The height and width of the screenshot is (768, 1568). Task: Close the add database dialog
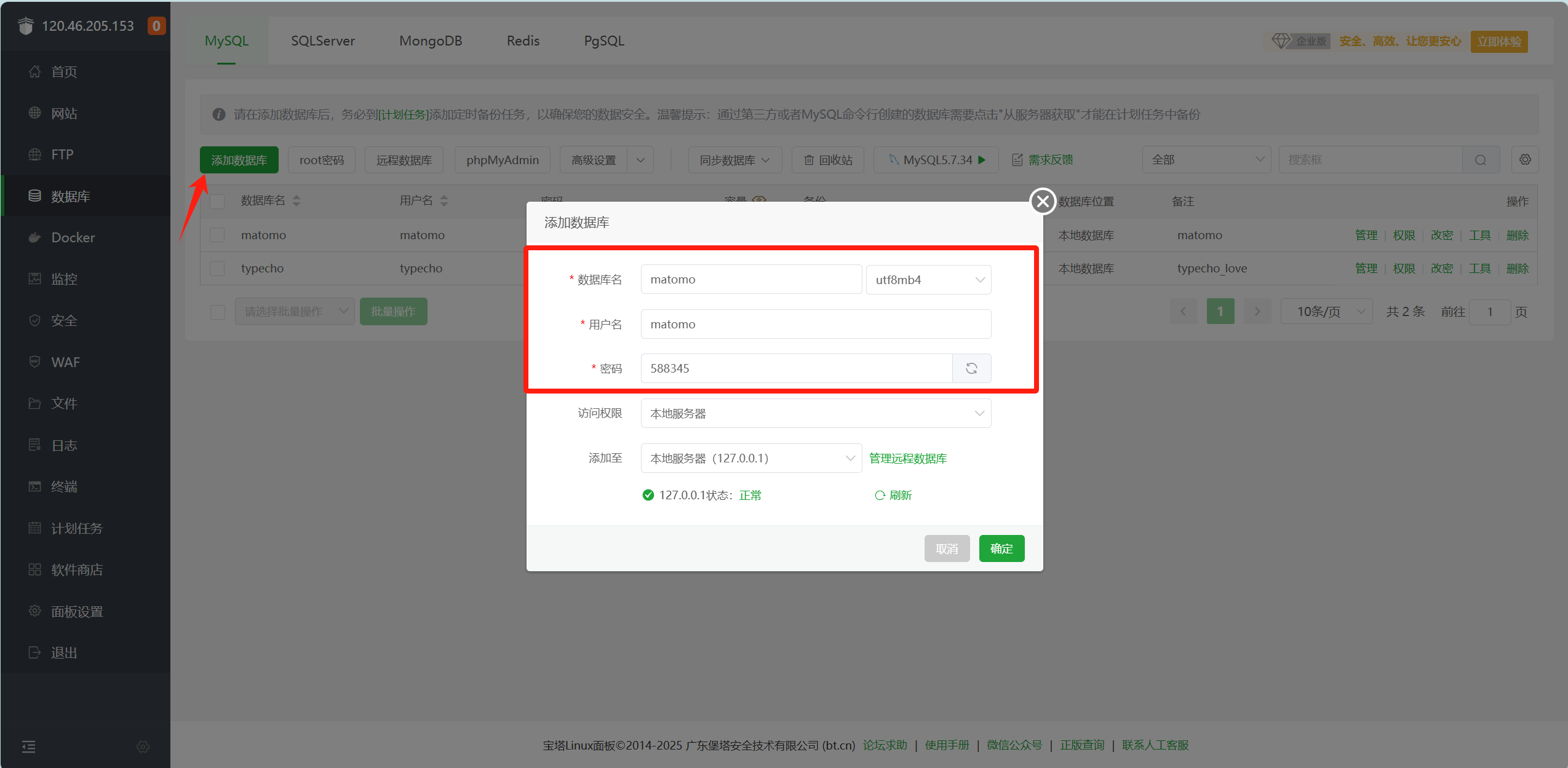click(1043, 201)
